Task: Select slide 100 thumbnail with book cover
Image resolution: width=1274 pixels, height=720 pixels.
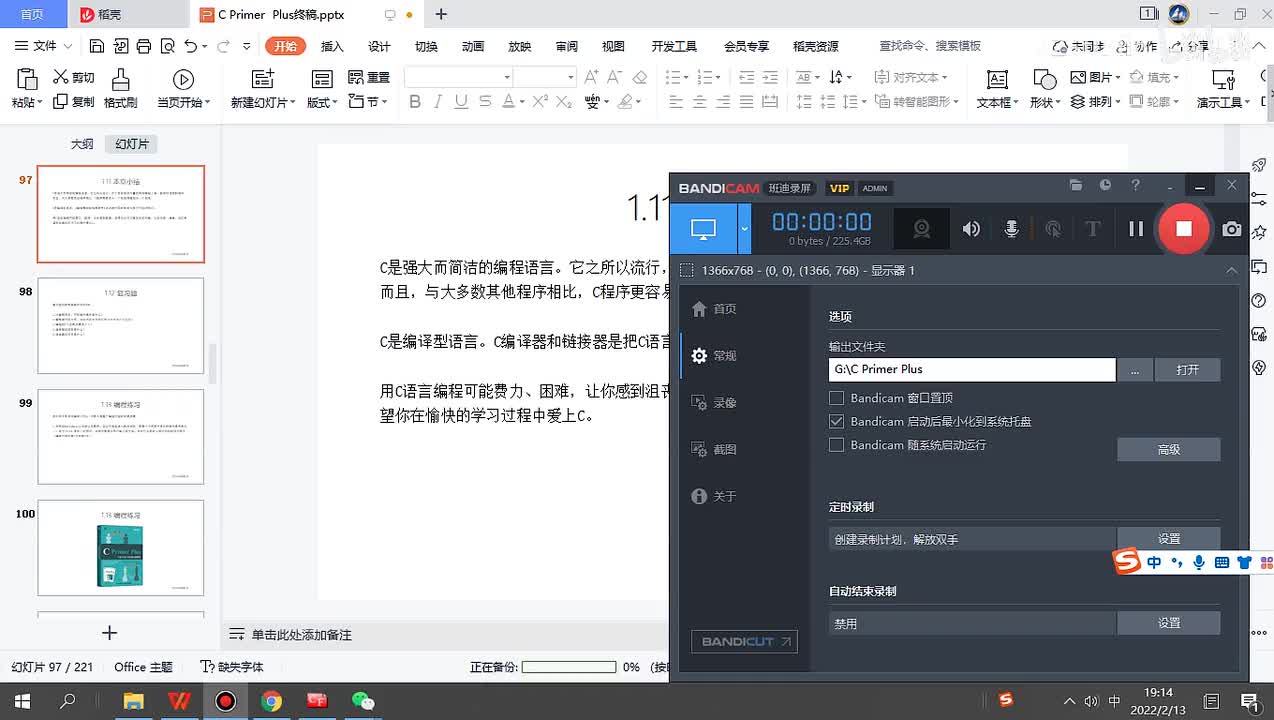Action: coord(121,548)
